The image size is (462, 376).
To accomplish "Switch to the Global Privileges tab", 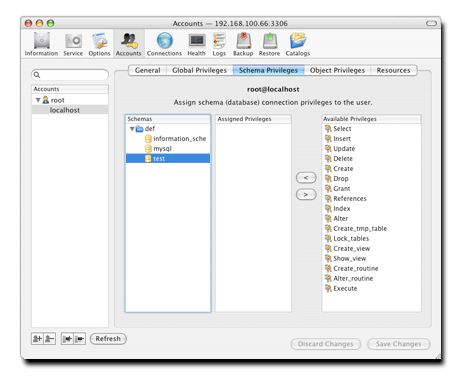I will [199, 70].
